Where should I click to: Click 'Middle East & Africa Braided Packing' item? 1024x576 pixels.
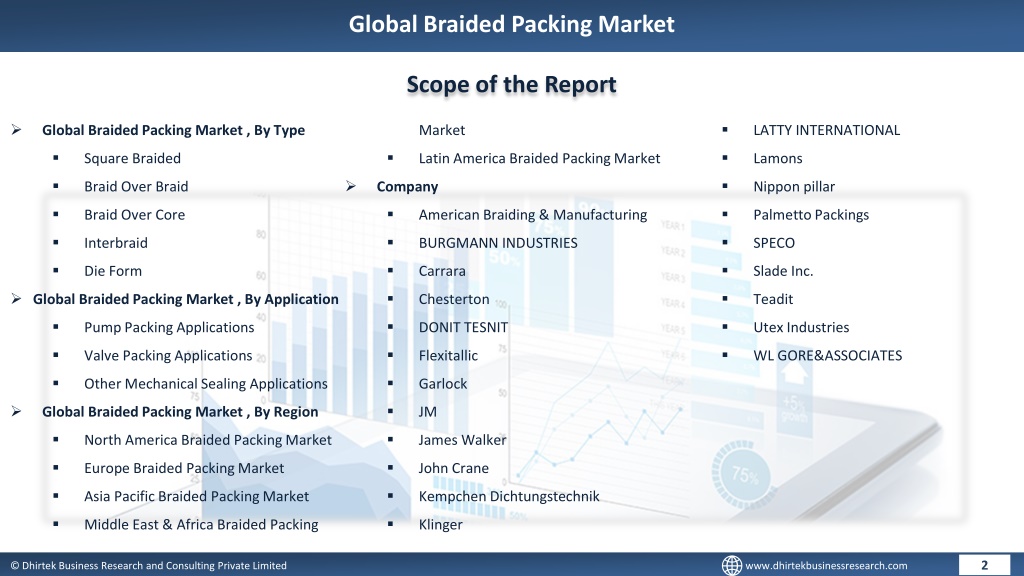201,524
